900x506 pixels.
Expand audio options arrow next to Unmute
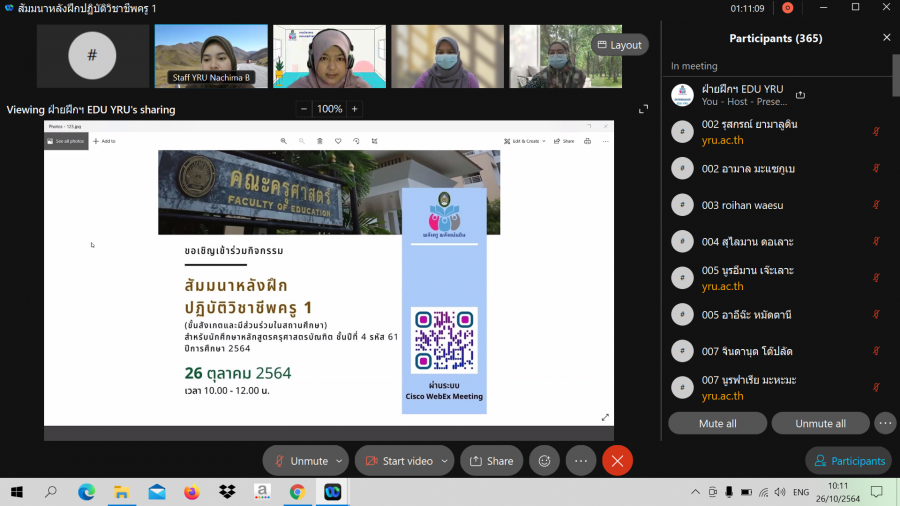[340, 461]
